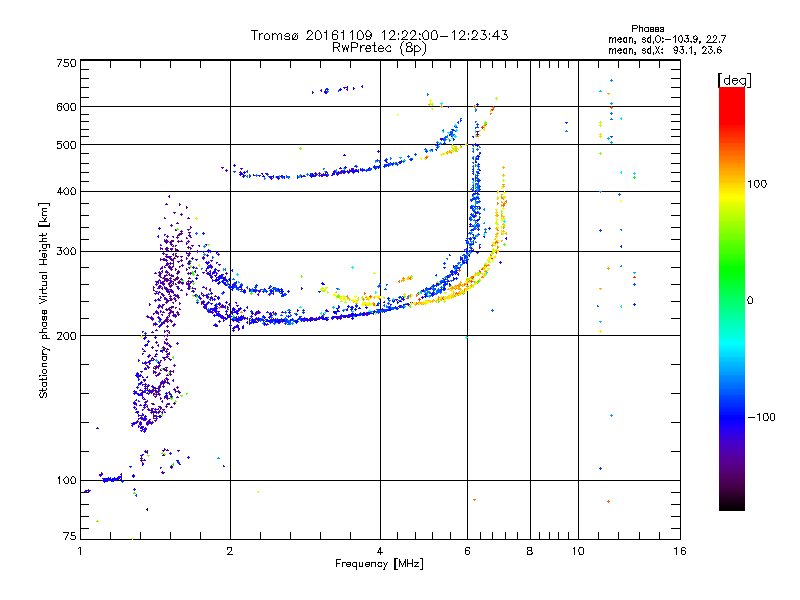800x600 pixels.
Task: Click the y-axis tick label "100"
Action: pos(67,480)
